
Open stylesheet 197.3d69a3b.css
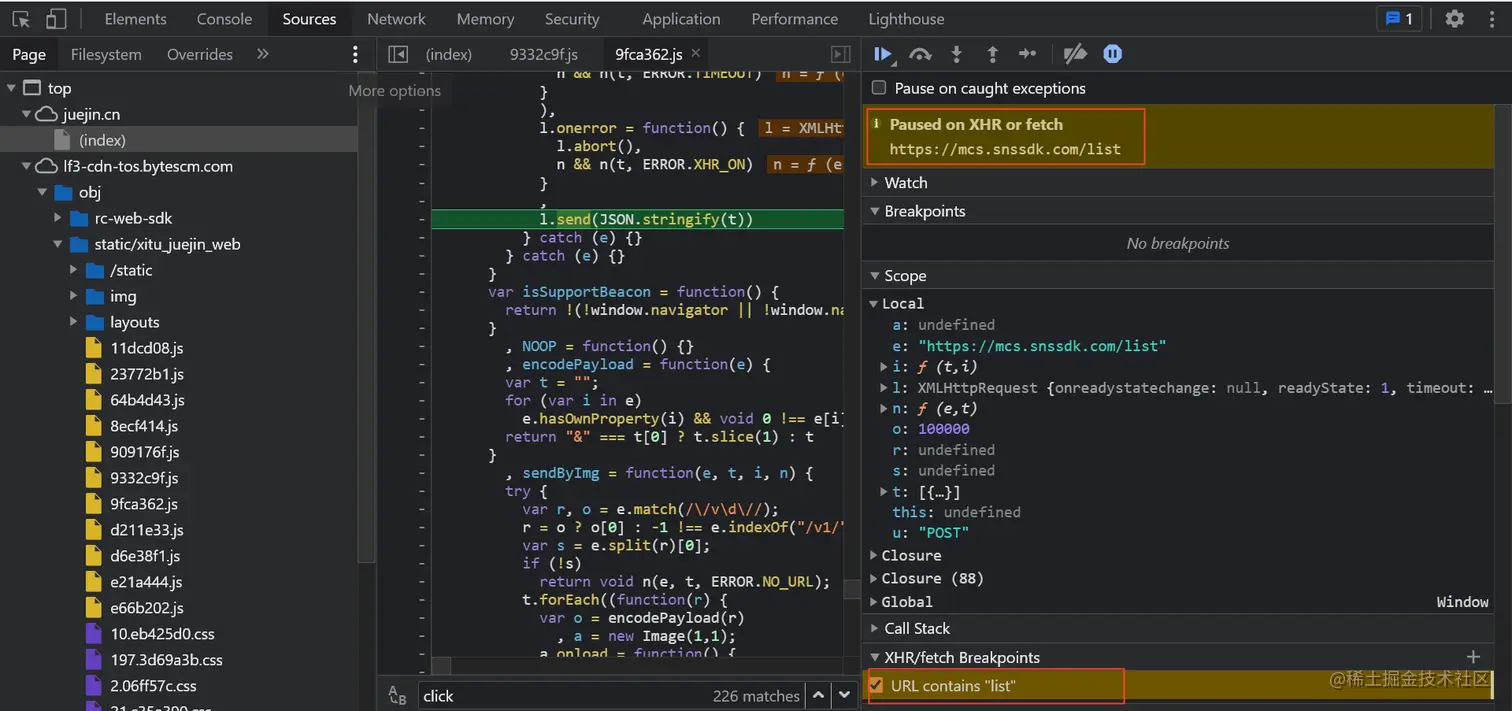166,660
